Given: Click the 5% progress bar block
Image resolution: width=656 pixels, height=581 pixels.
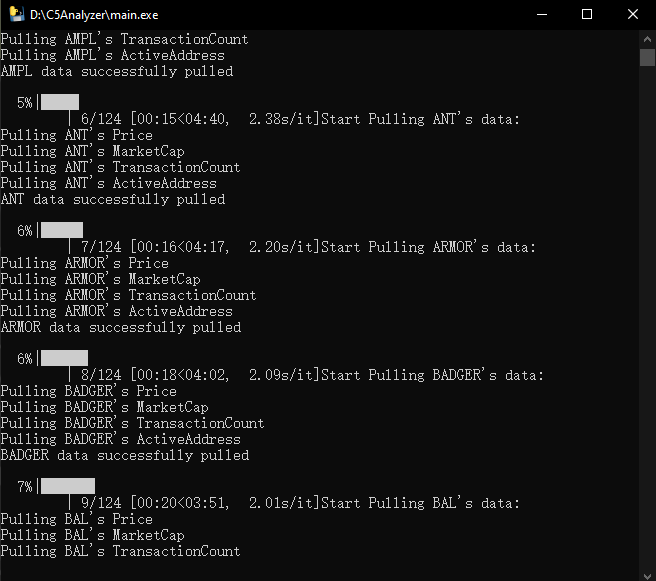Looking at the screenshot, I should pos(60,102).
